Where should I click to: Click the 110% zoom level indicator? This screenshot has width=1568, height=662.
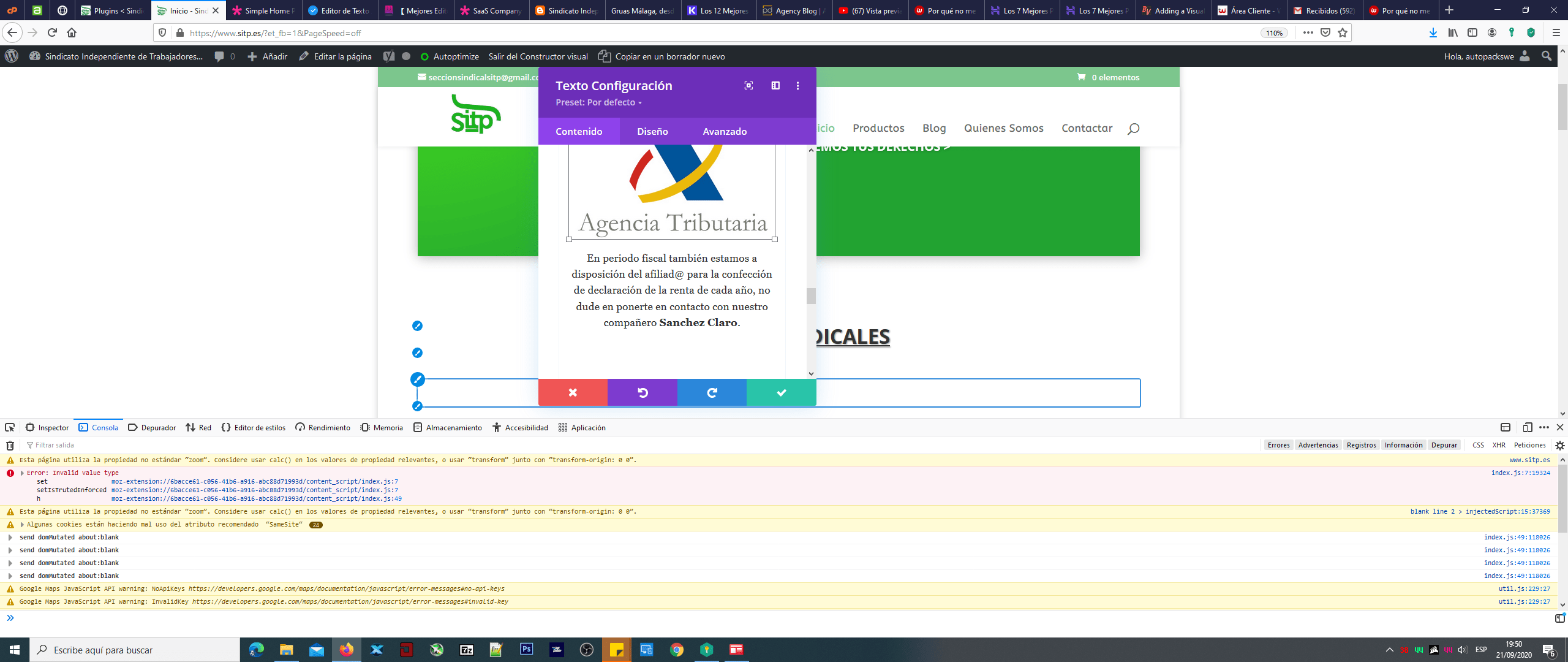click(1274, 33)
